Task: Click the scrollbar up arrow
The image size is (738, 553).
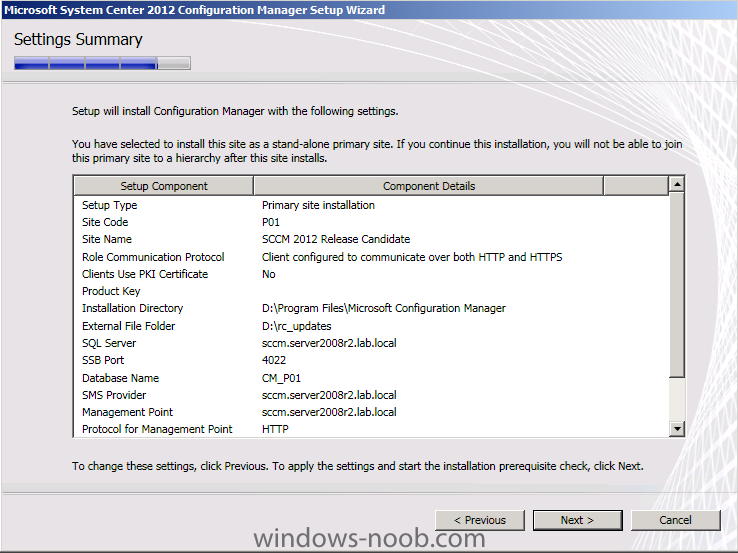Action: click(677, 184)
